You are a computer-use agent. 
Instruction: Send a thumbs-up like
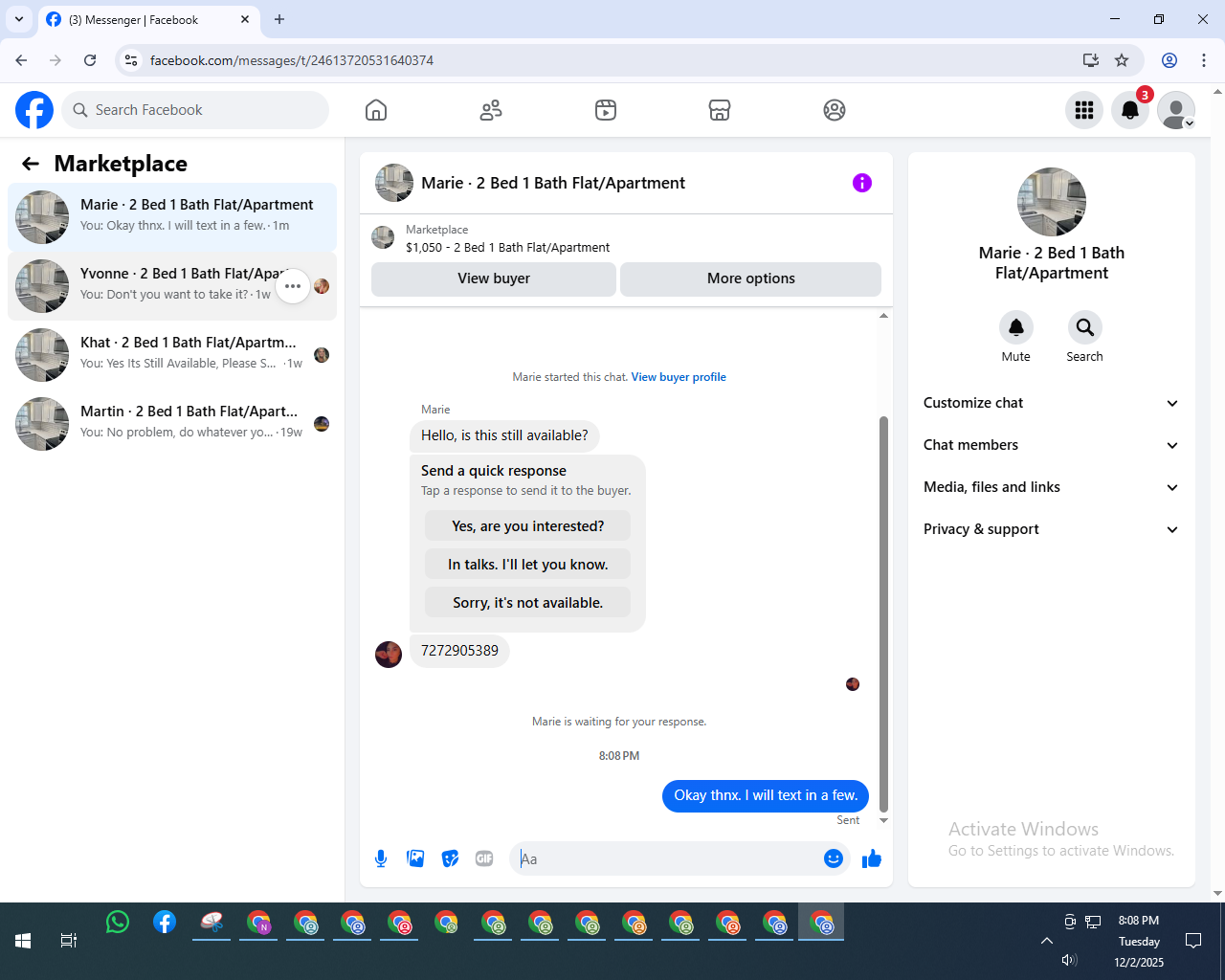pyautogui.click(x=871, y=858)
